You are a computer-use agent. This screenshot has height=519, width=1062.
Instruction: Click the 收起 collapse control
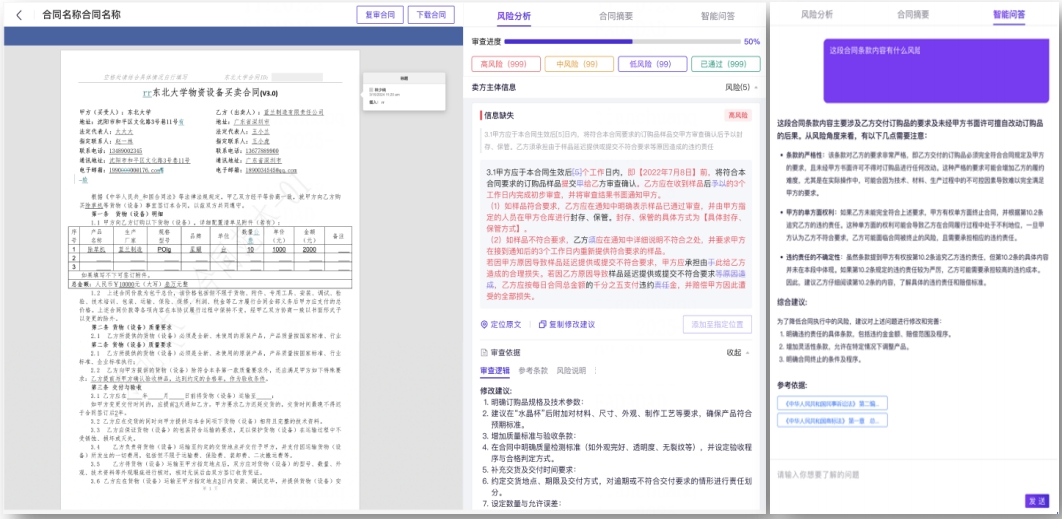pos(738,352)
